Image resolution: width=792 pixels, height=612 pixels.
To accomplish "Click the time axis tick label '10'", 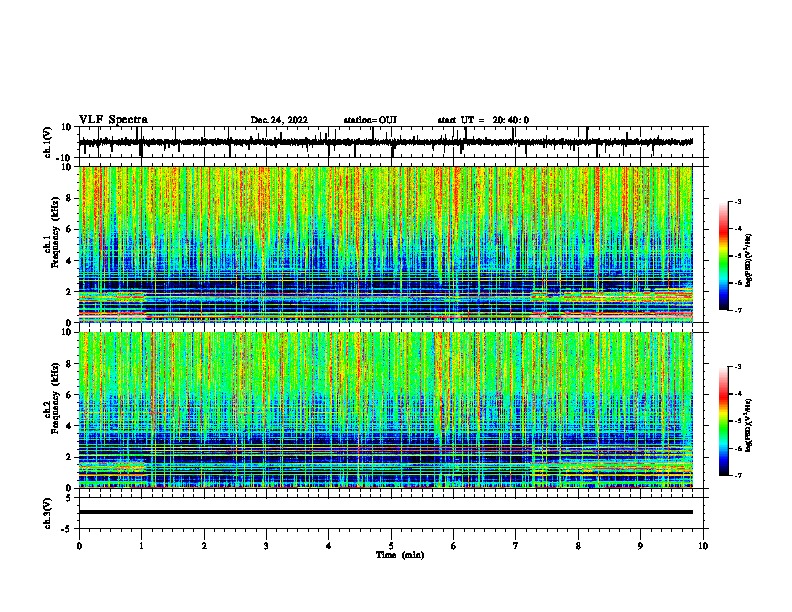I will 703,546.
